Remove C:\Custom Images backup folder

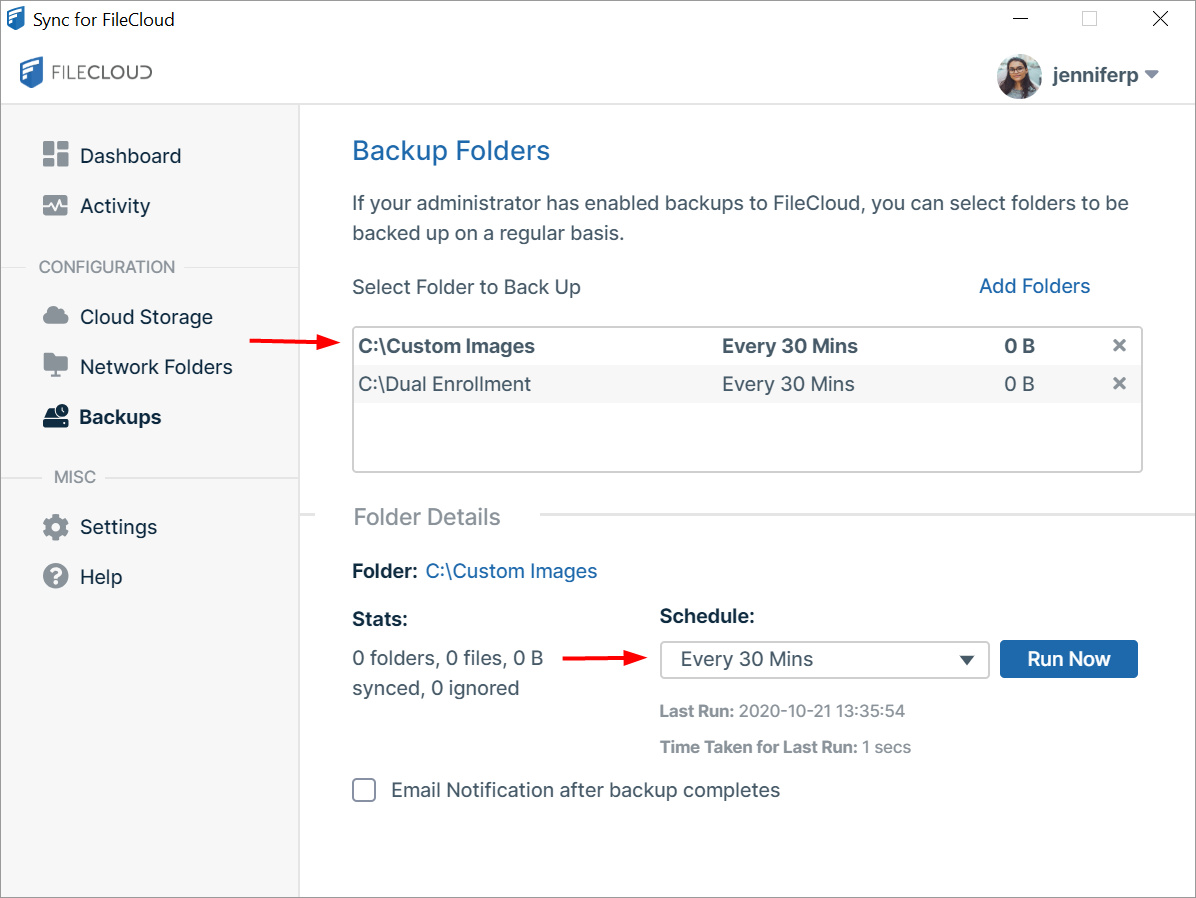pos(1119,346)
